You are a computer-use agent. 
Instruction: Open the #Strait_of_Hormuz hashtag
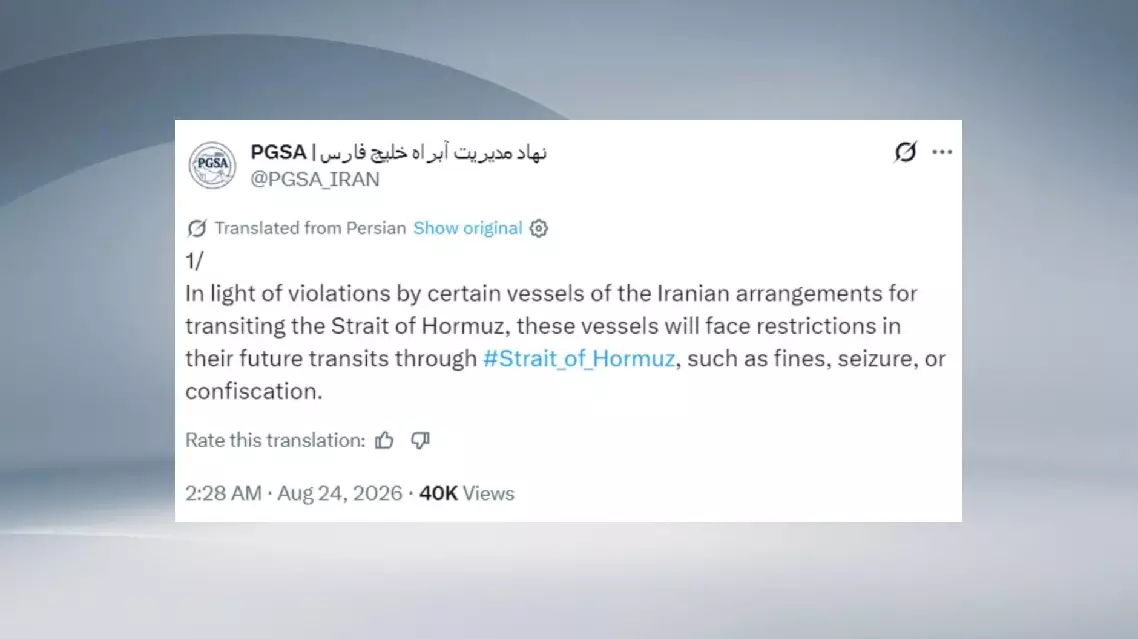tap(579, 359)
